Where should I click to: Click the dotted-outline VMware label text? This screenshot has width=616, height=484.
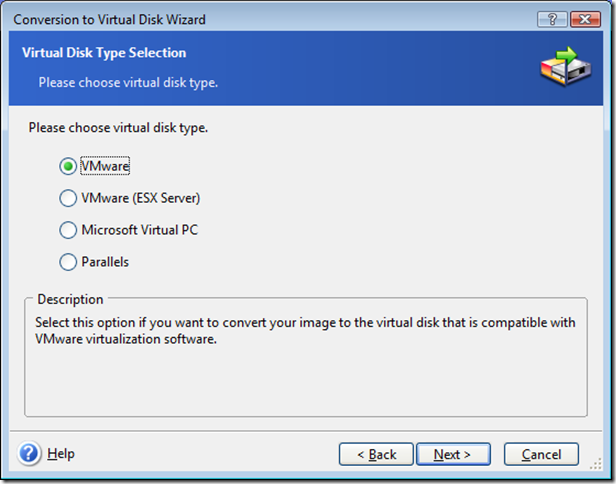[105, 166]
